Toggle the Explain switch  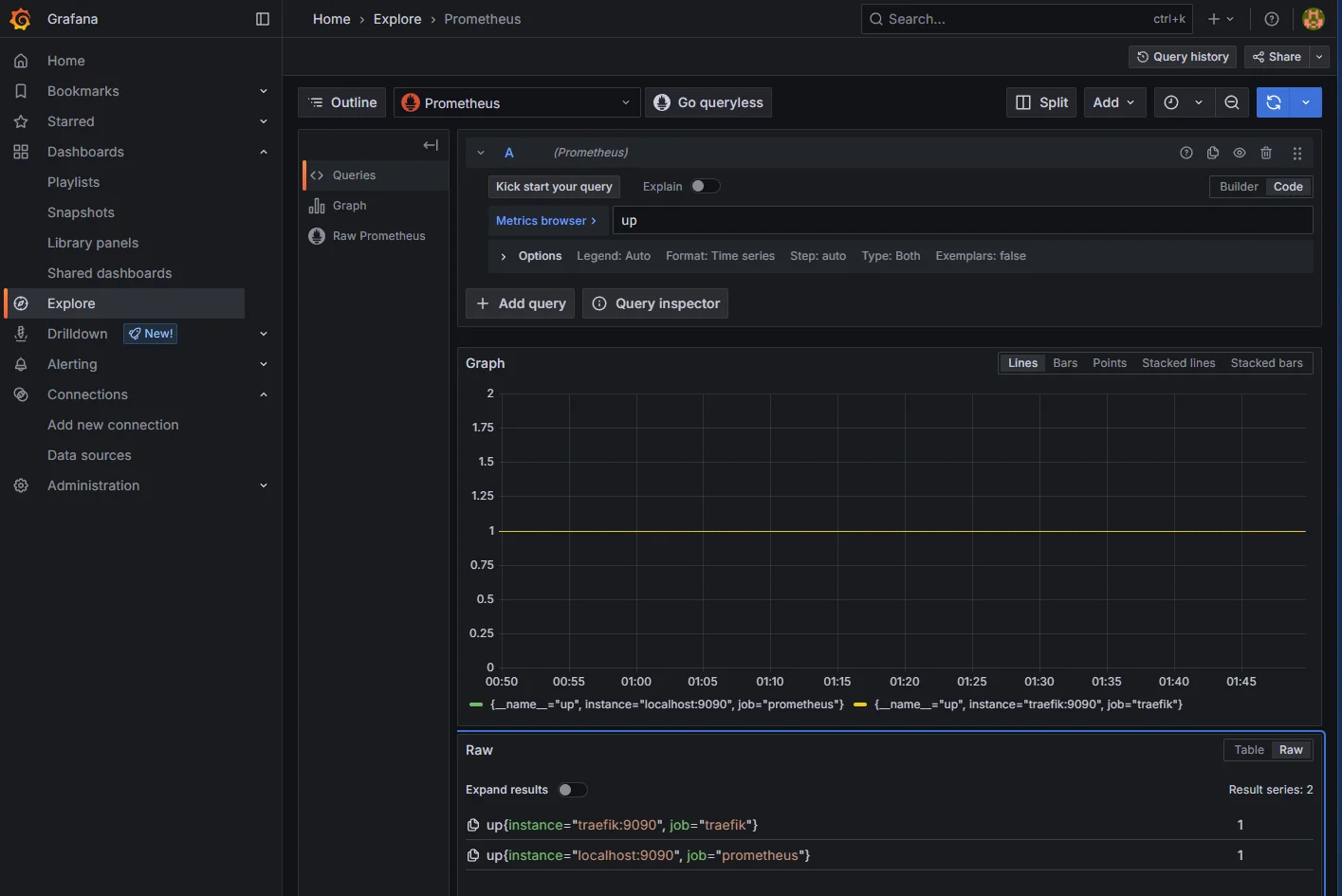pos(705,186)
